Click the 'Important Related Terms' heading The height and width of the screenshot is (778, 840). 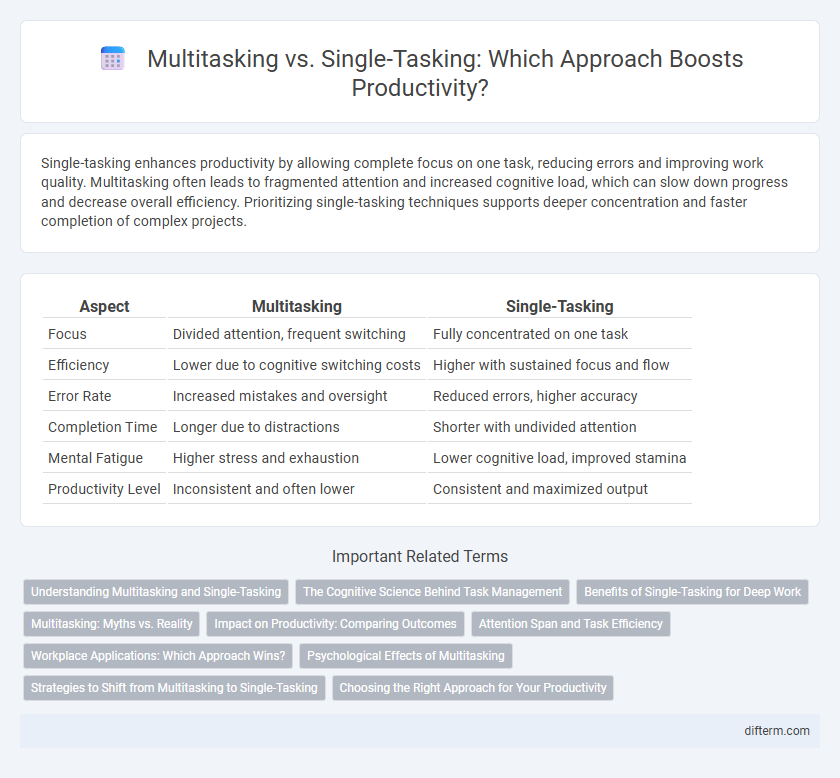click(419, 556)
